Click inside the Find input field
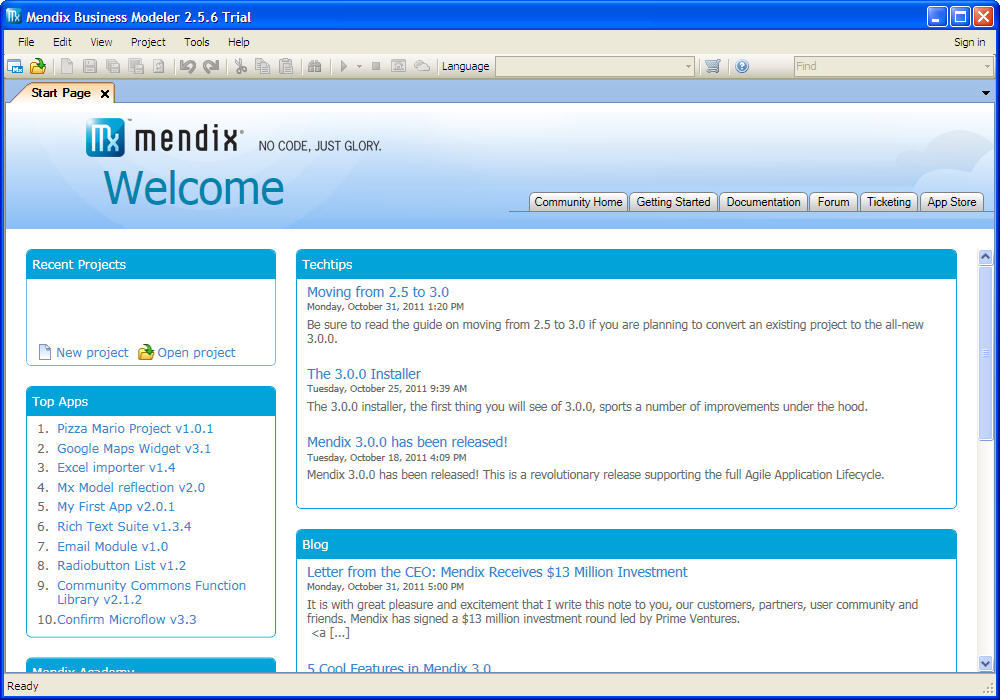Image resolution: width=1000 pixels, height=700 pixels. coord(888,66)
